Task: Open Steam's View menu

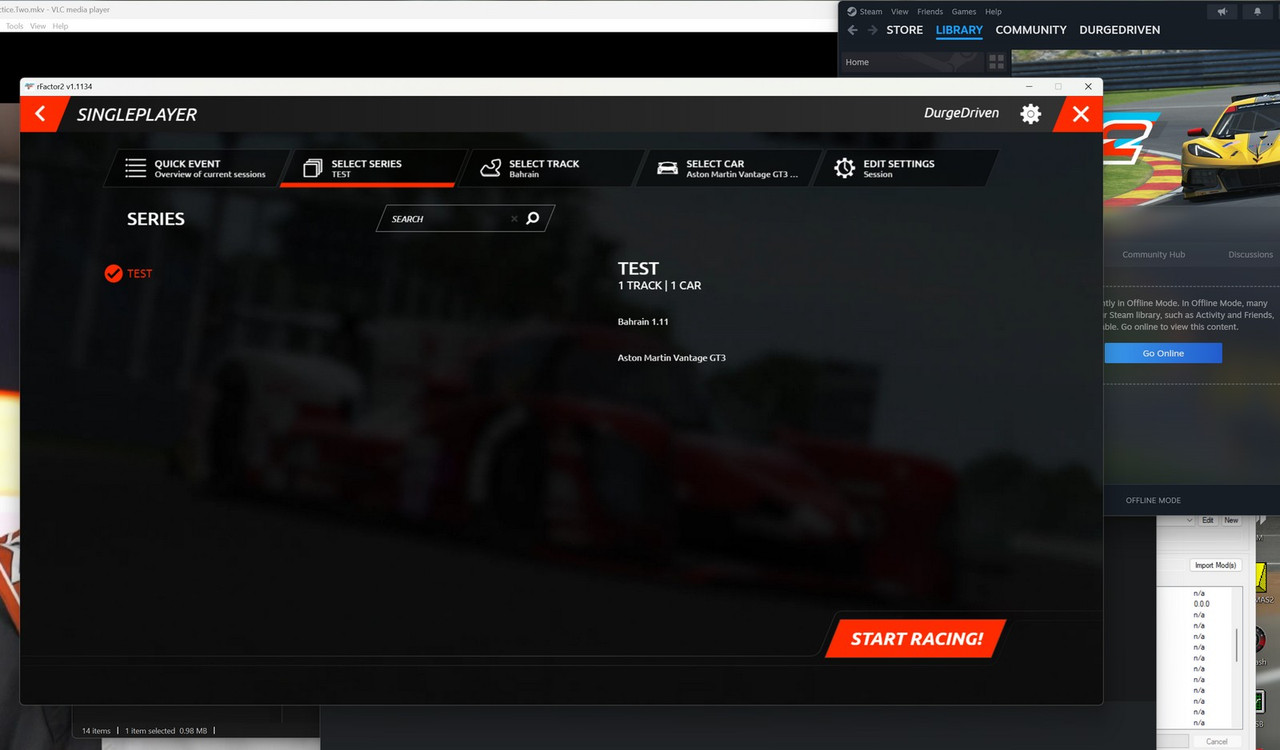Action: pyautogui.click(x=900, y=12)
